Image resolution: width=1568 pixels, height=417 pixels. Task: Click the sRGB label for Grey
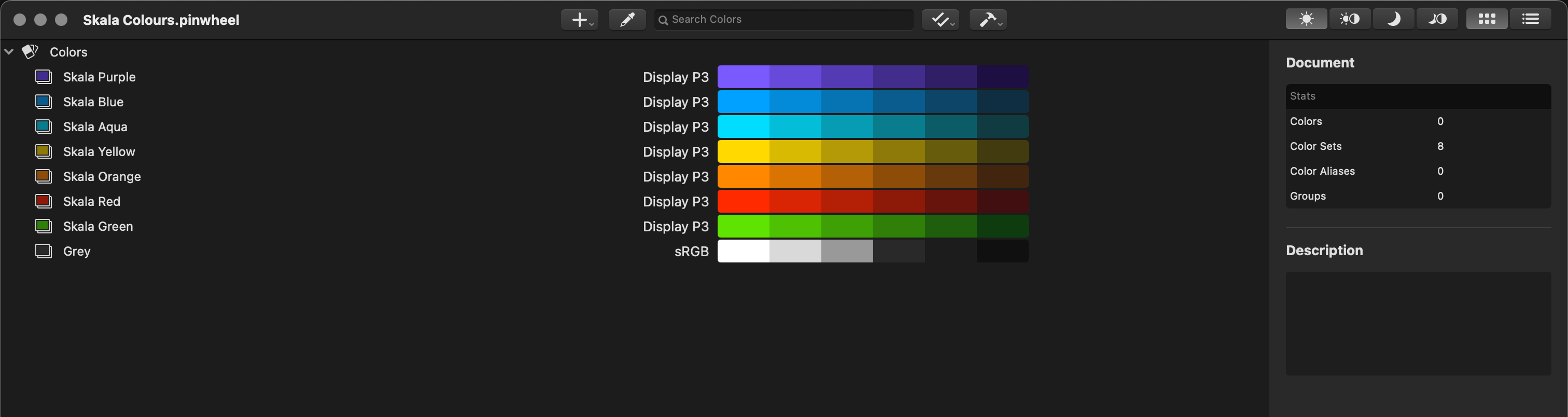point(692,252)
